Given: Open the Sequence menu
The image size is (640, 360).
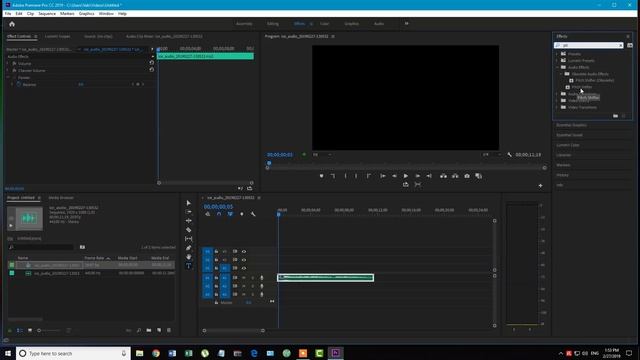Looking at the screenshot, I should (47, 13).
